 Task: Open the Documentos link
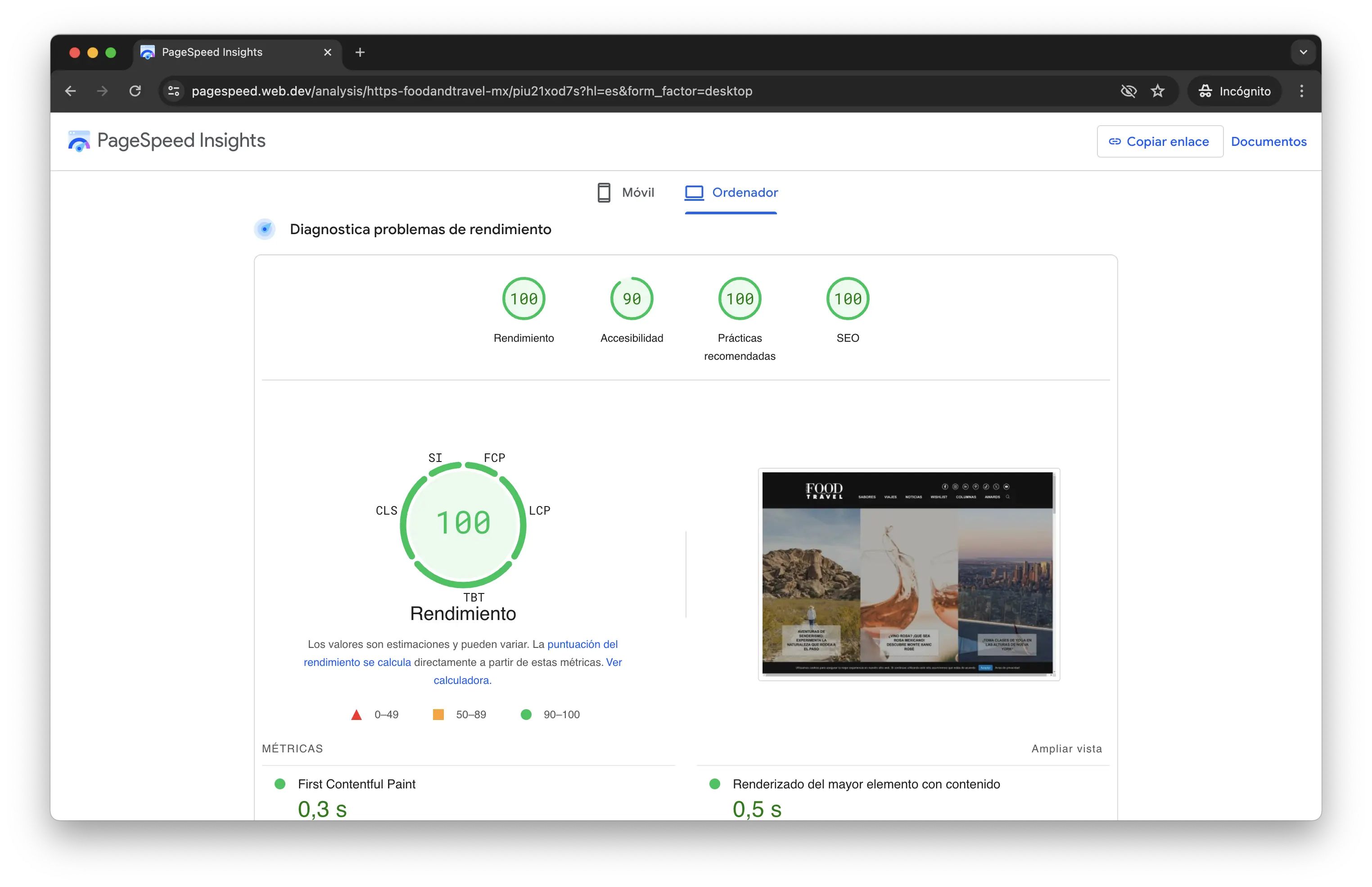[1268, 142]
